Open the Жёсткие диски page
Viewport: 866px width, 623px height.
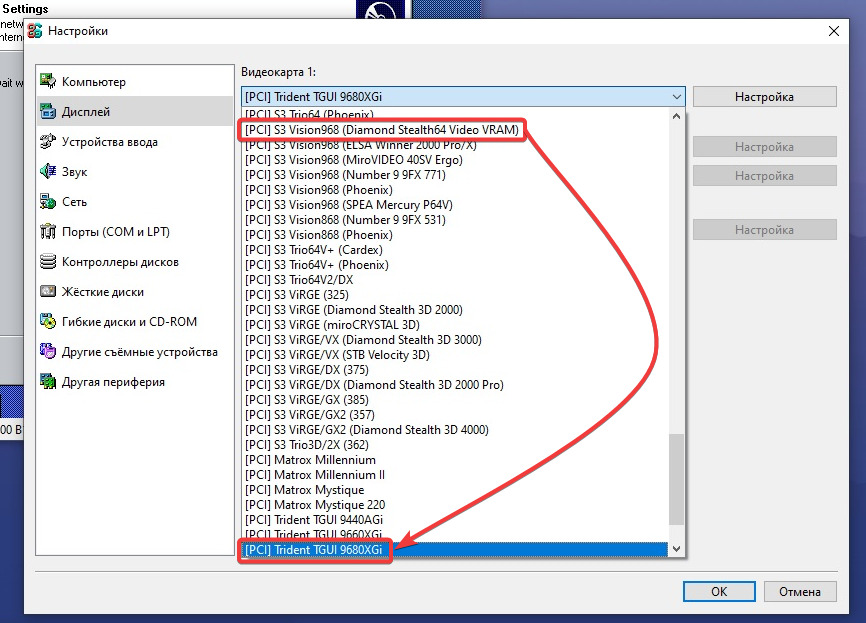coord(135,291)
